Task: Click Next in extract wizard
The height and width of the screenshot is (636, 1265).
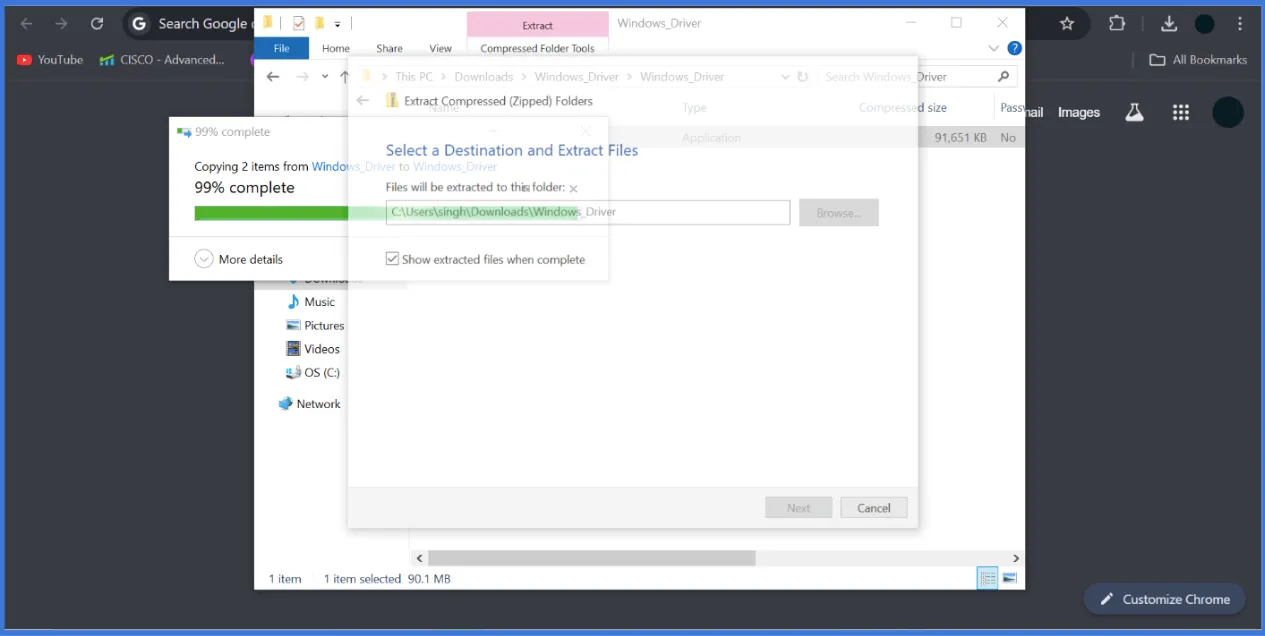Action: coord(798,508)
